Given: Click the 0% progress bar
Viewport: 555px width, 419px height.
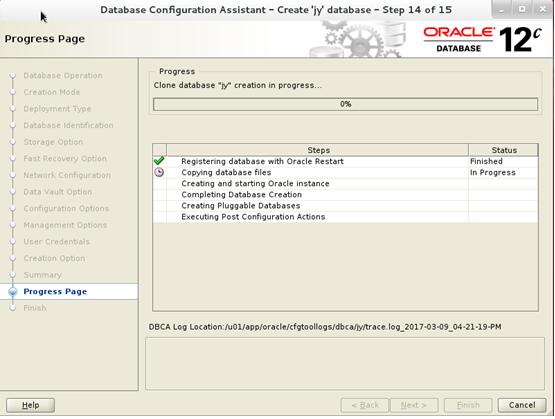Looking at the screenshot, I should pos(345,104).
